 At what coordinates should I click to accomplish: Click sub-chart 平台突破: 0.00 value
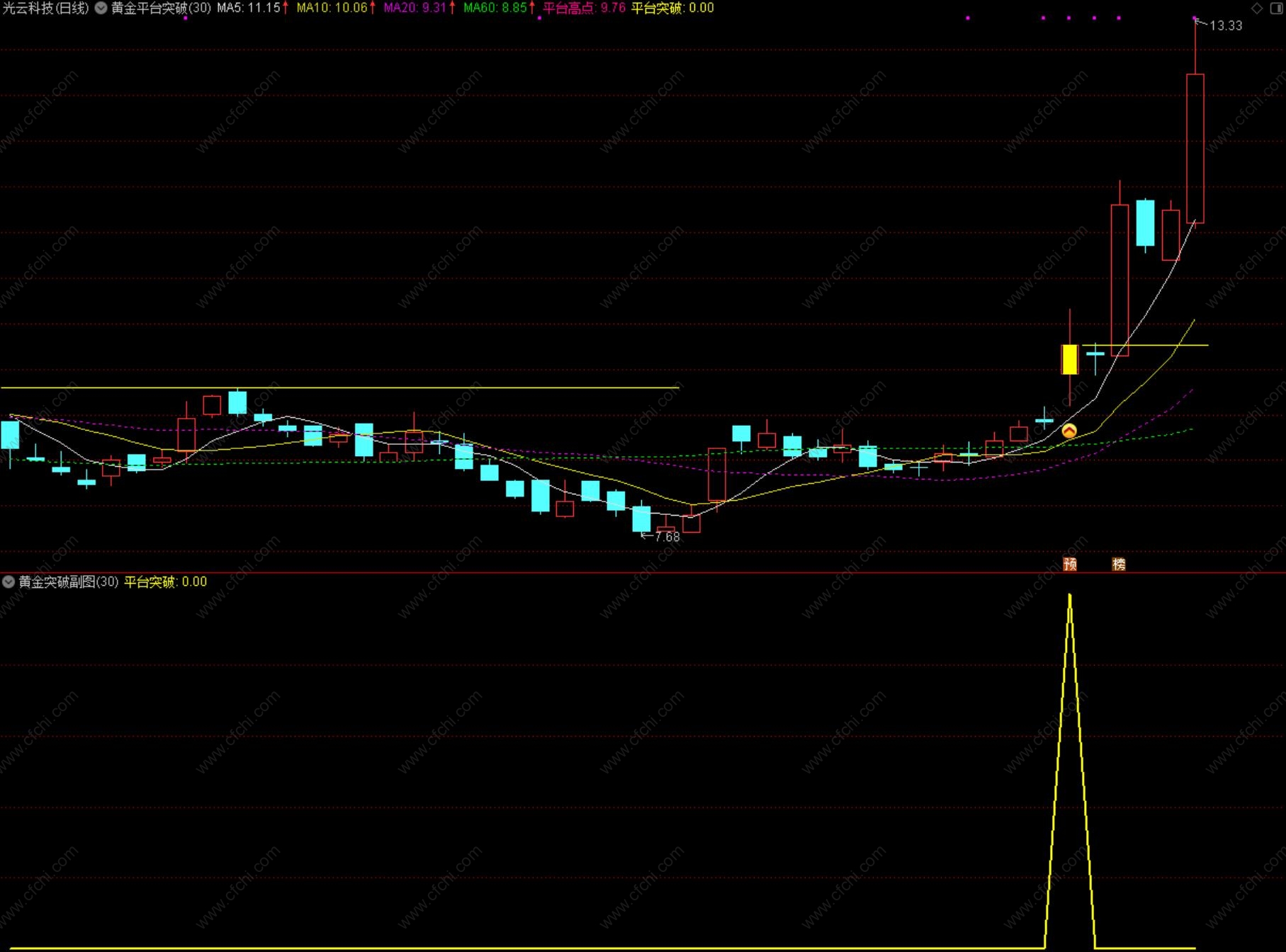tap(166, 582)
